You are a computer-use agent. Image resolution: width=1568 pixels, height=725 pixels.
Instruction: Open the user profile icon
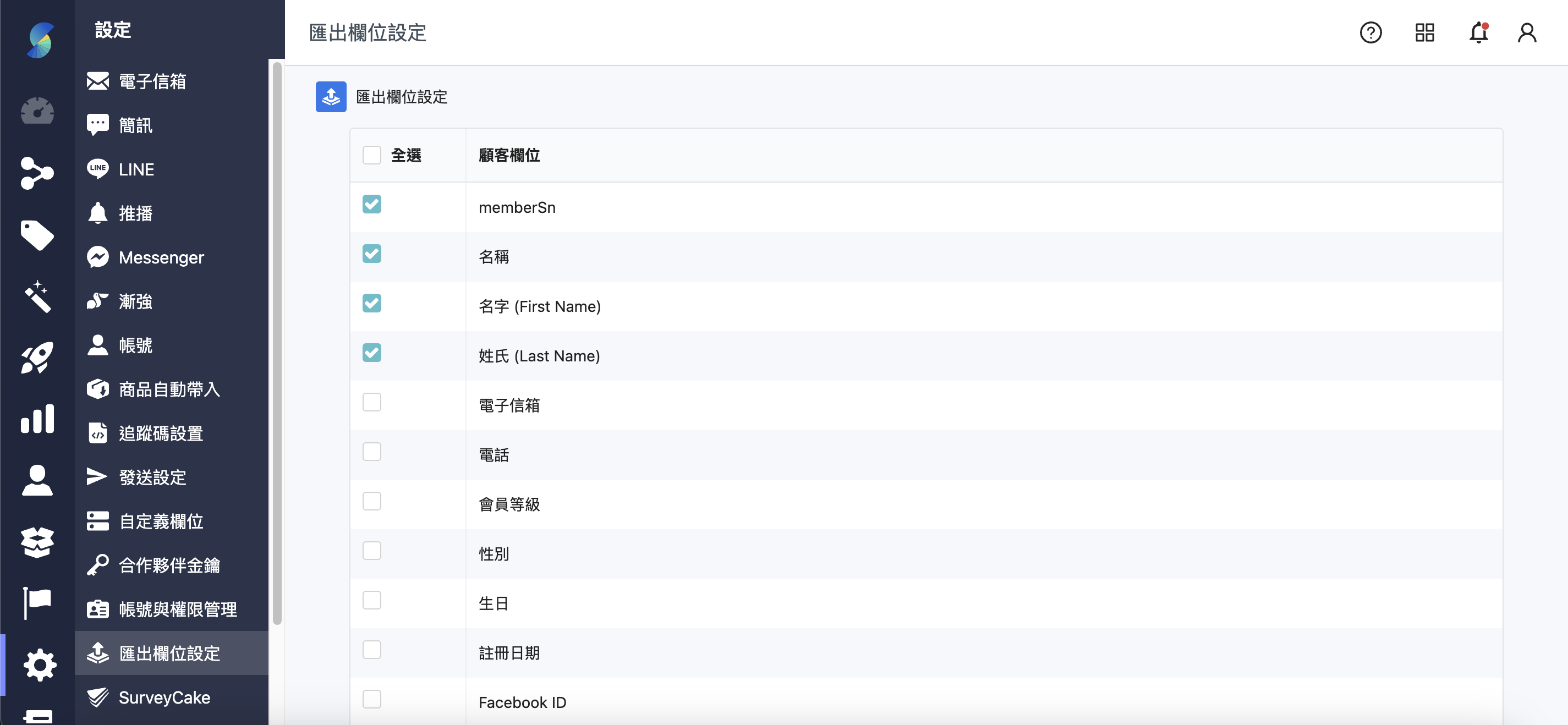coord(1526,32)
